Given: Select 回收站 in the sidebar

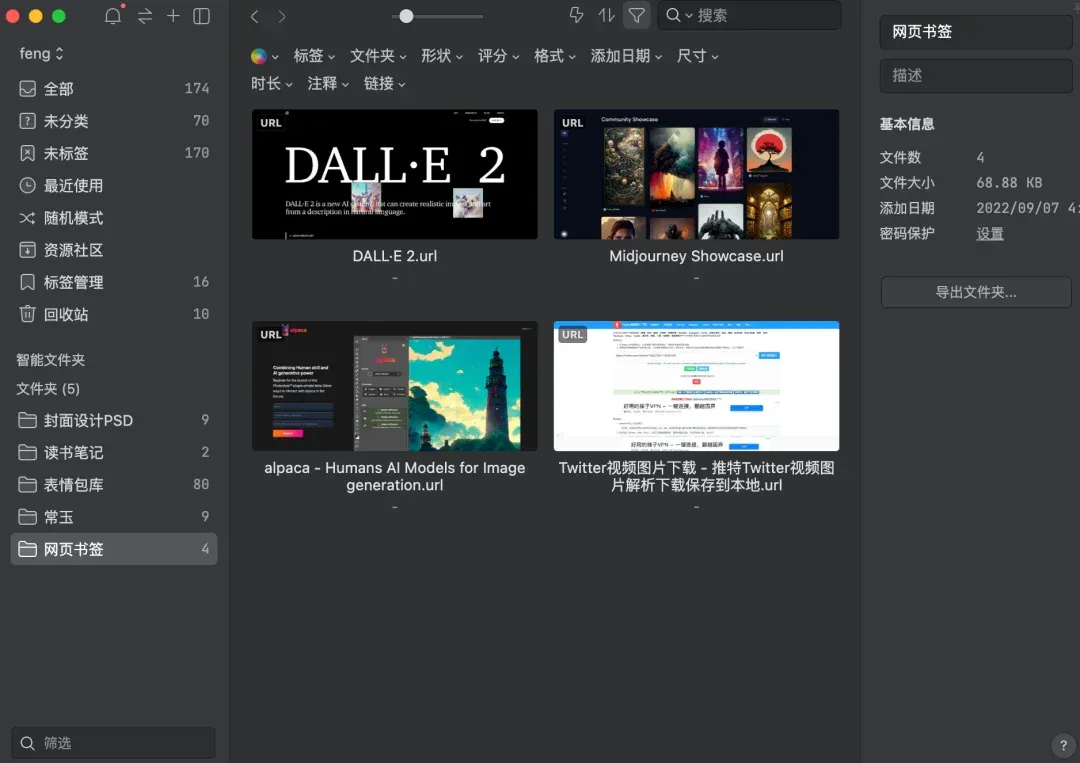Looking at the screenshot, I should click(66, 314).
